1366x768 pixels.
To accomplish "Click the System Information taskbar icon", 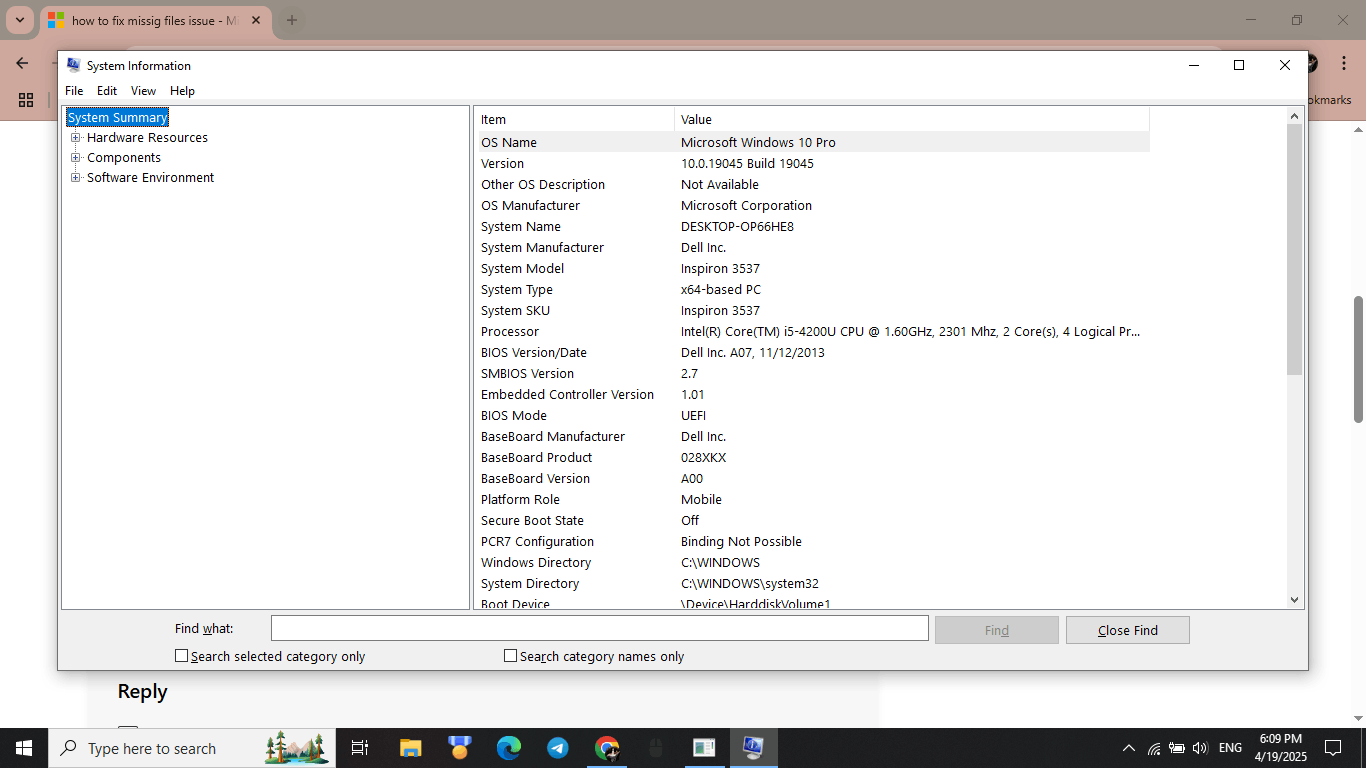I will [753, 748].
